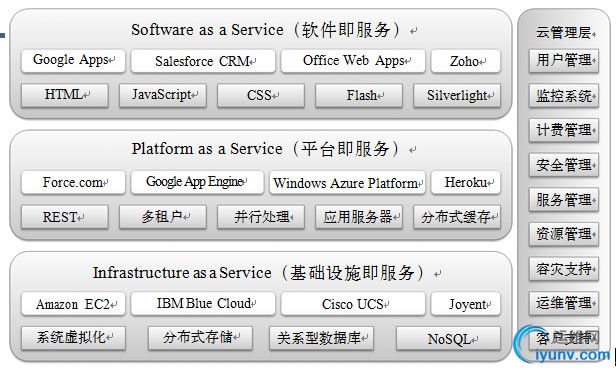Image resolution: width=616 pixels, height=371 pixels.
Task: Click the Amazon EC2 box
Action: pos(73,303)
